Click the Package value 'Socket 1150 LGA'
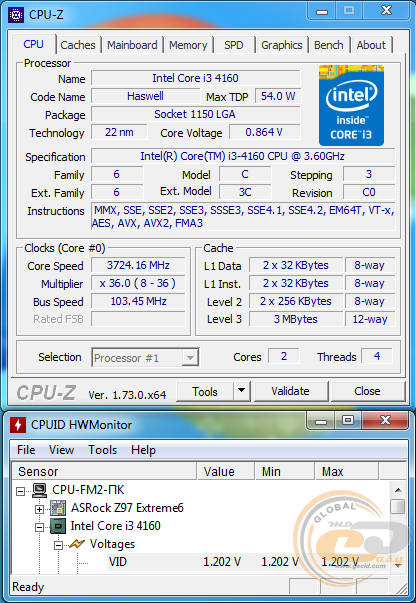 click(196, 114)
